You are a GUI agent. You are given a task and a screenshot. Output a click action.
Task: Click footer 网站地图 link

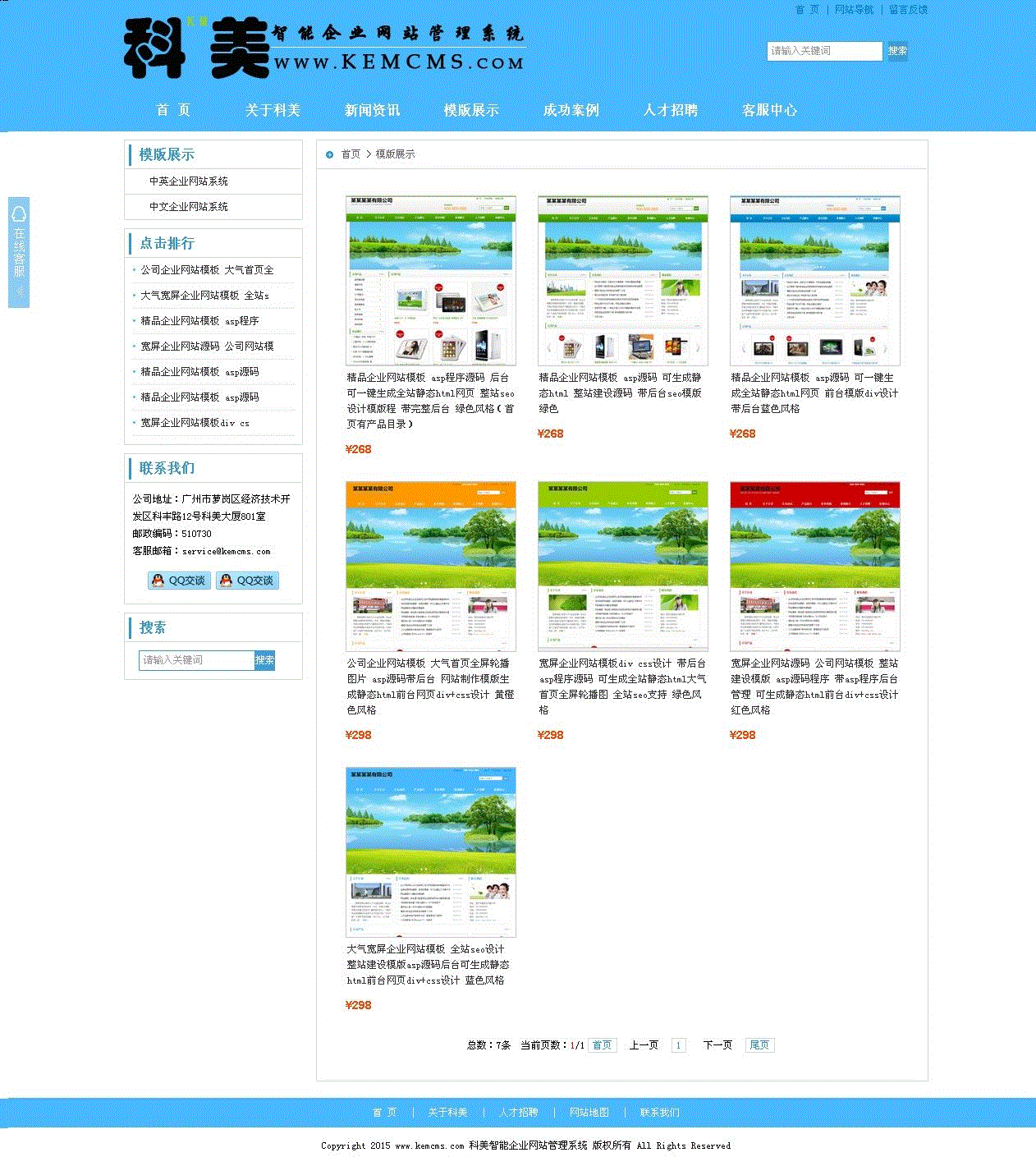tap(589, 1113)
